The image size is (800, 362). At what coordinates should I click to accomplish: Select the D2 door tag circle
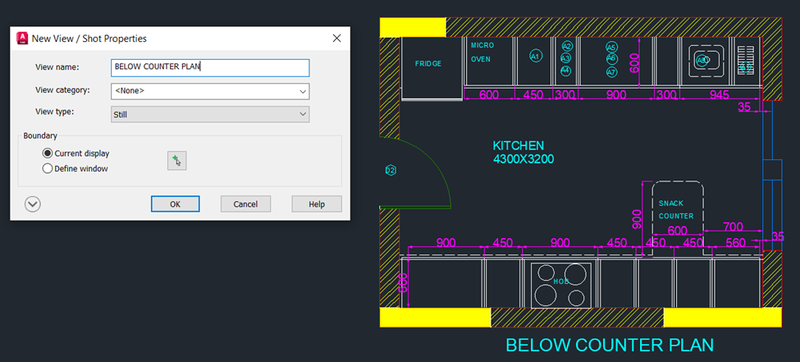[390, 171]
